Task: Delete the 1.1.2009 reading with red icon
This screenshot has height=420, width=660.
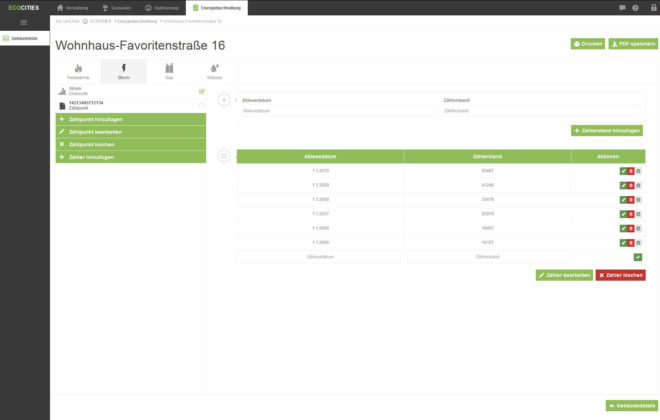Action: 631,186
